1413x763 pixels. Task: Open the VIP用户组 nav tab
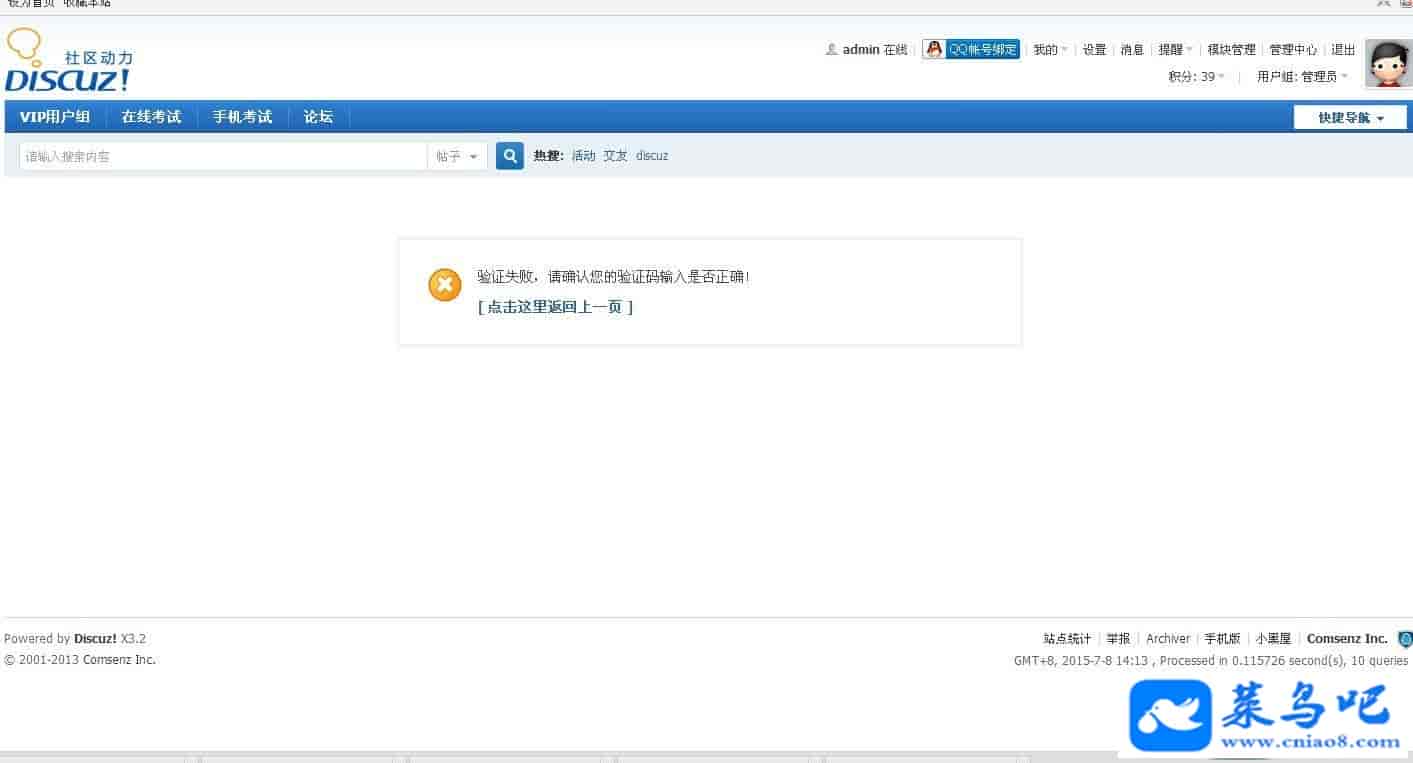[x=55, y=117]
